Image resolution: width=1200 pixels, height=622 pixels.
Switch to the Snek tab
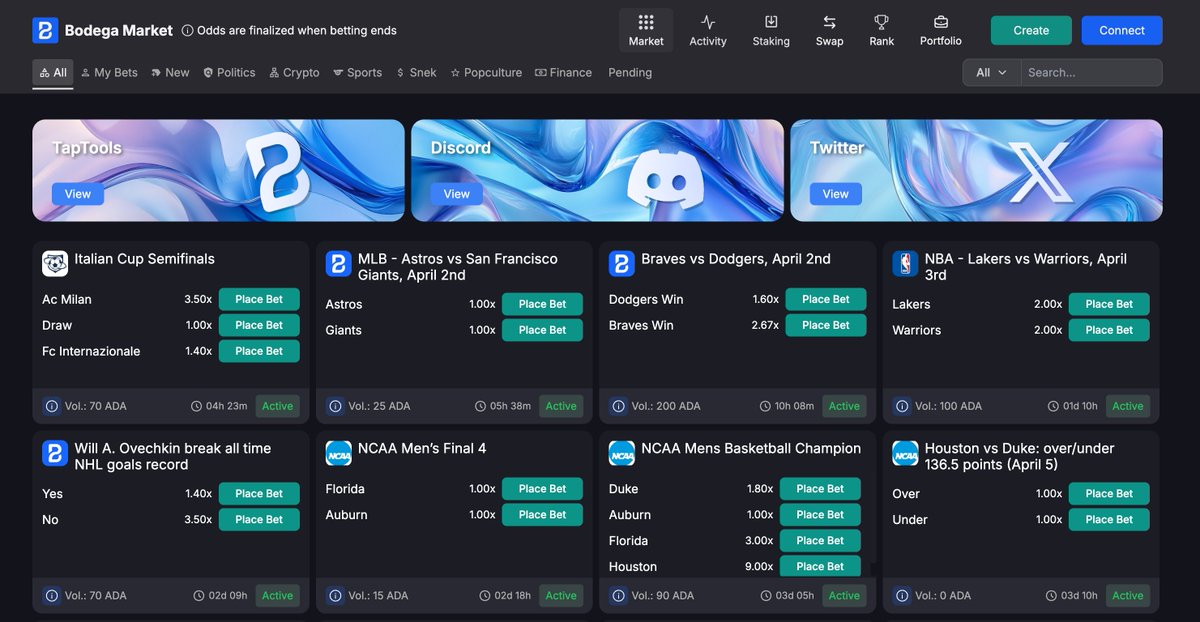pos(416,73)
